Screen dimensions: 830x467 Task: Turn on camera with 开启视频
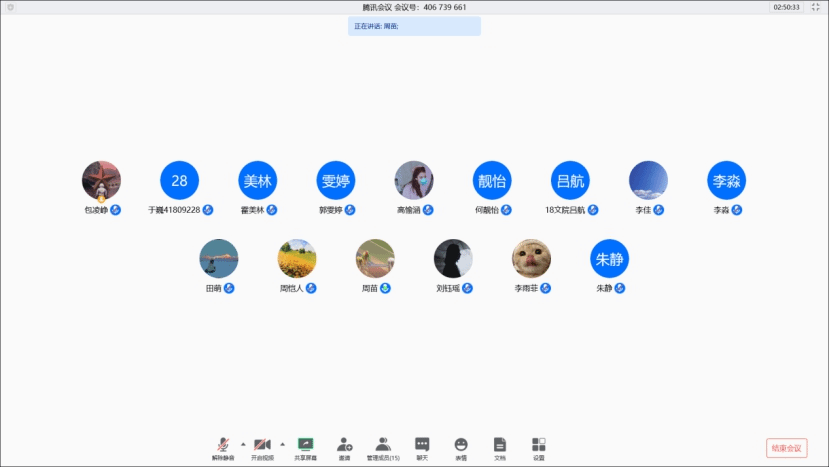pos(262,446)
